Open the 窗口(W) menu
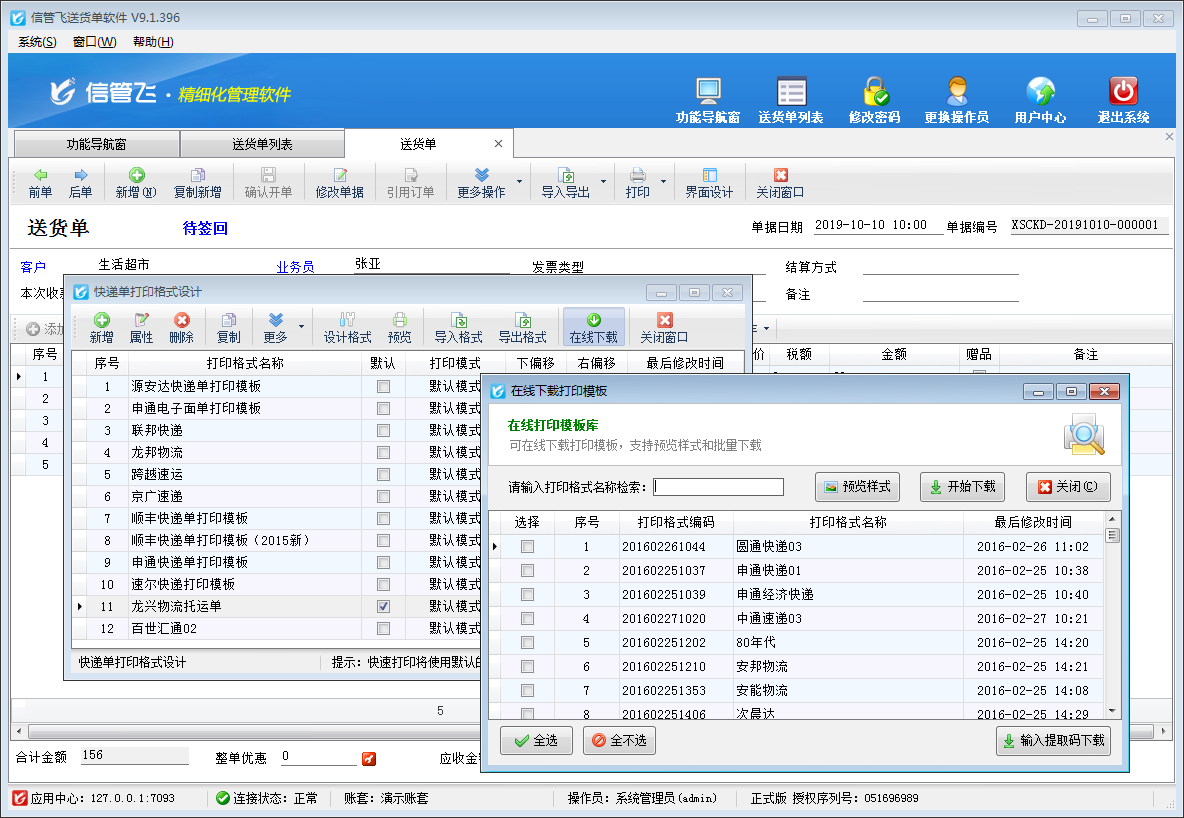 point(94,42)
